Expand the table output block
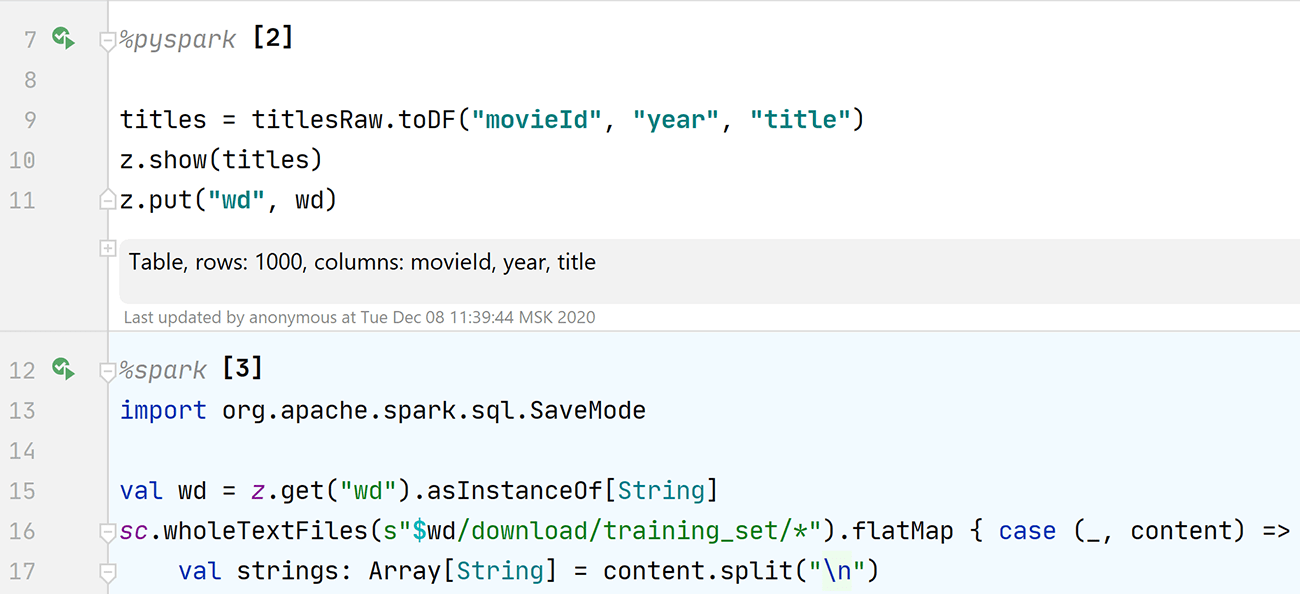Screen dimensions: 1300x594 pos(108,248)
